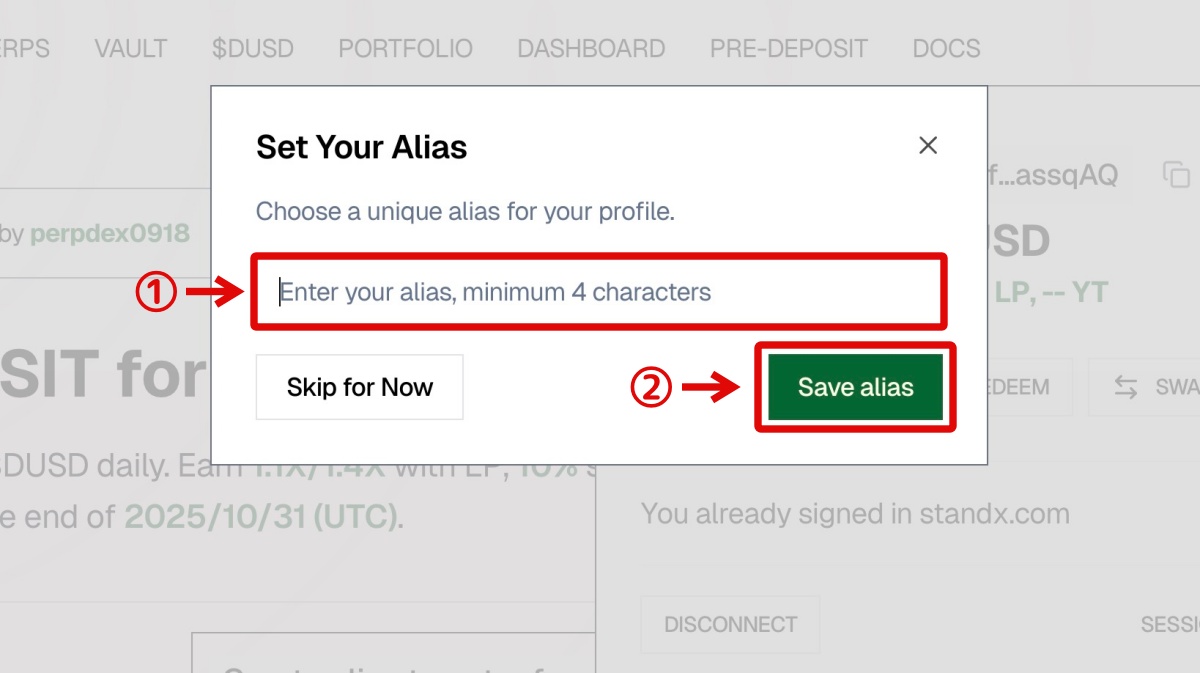Screen dimensions: 1200x673
Task: Choose Skip for Now
Action: pyautogui.click(x=360, y=387)
